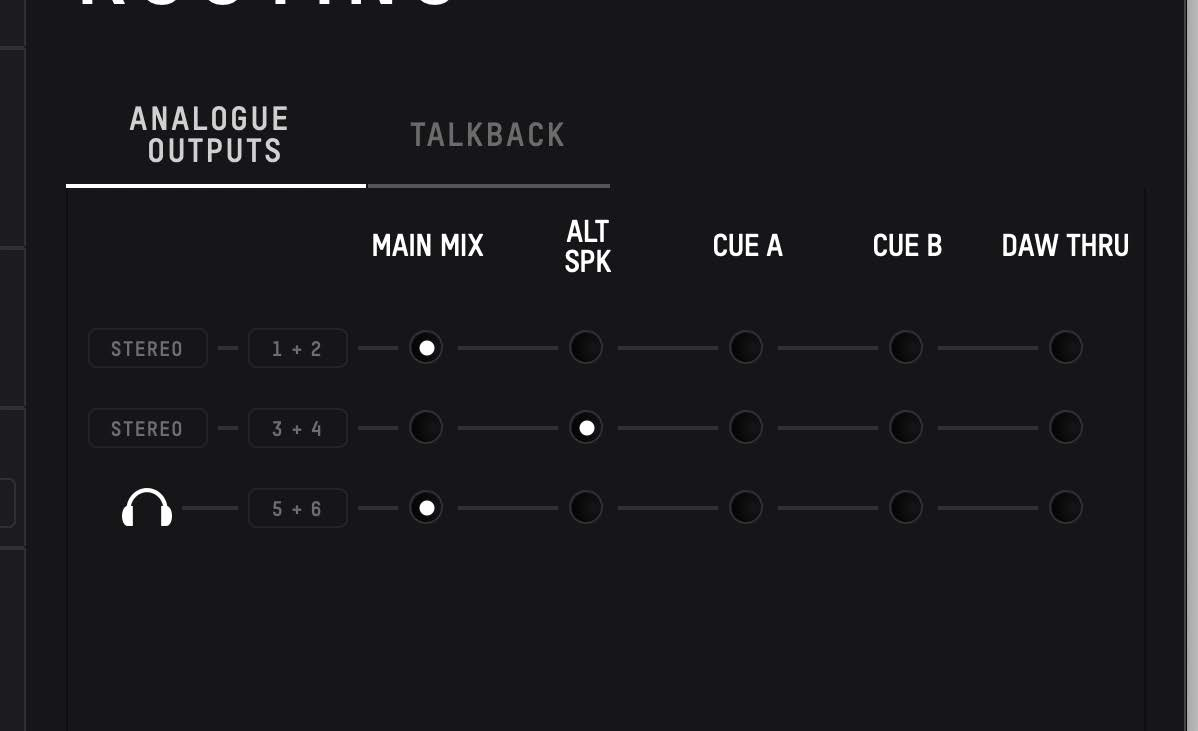This screenshot has width=1198, height=731.
Task: Route outputs 1 + 2 to CUE A
Action: tap(746, 348)
